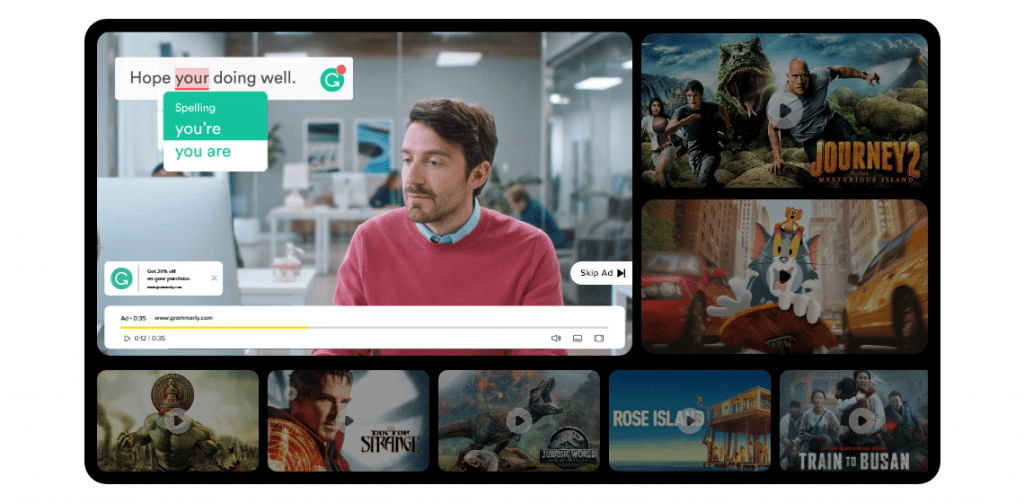Play the Doctor Strange thumbnail

pos(348,421)
